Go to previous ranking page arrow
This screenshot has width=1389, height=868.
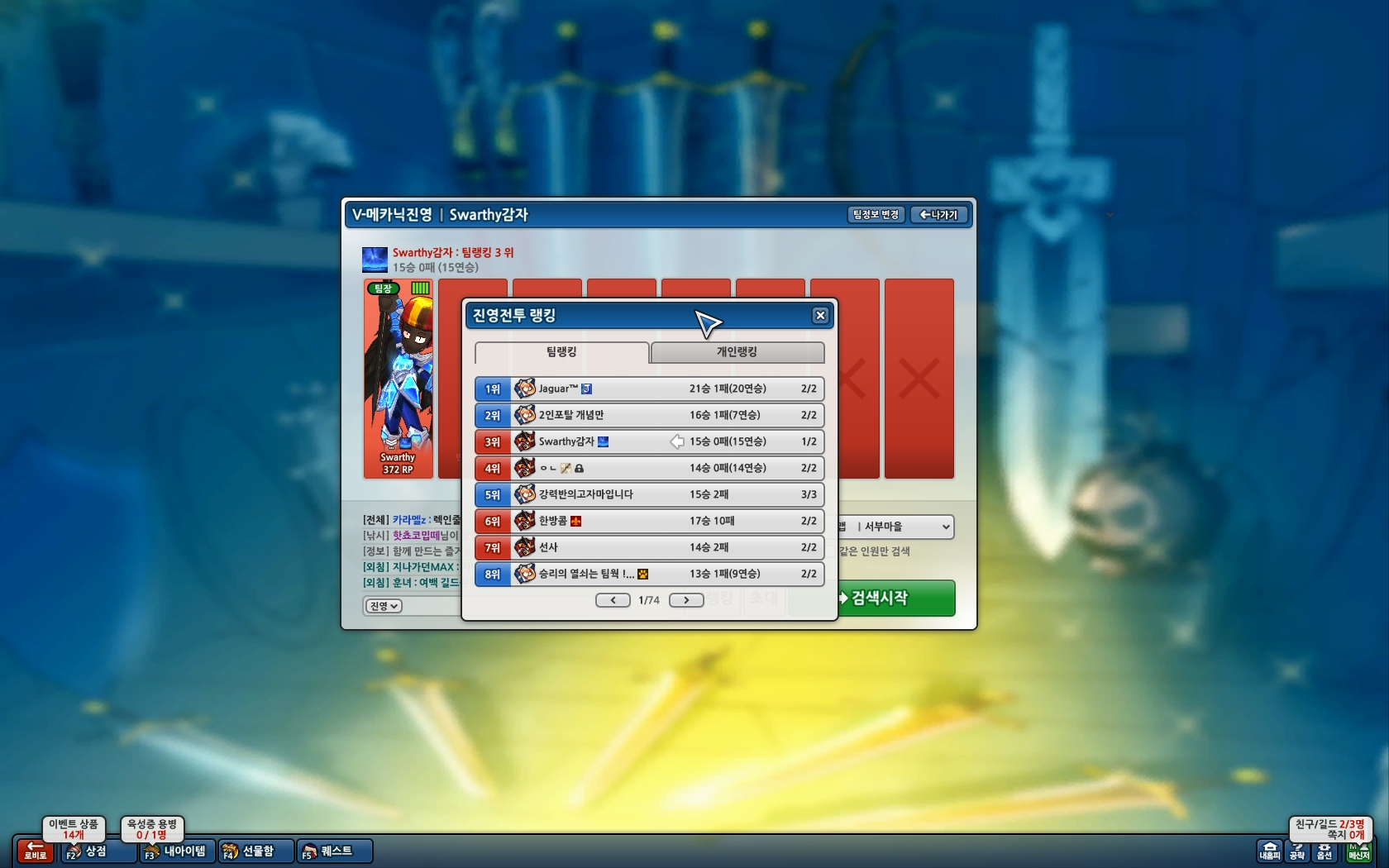(x=613, y=600)
